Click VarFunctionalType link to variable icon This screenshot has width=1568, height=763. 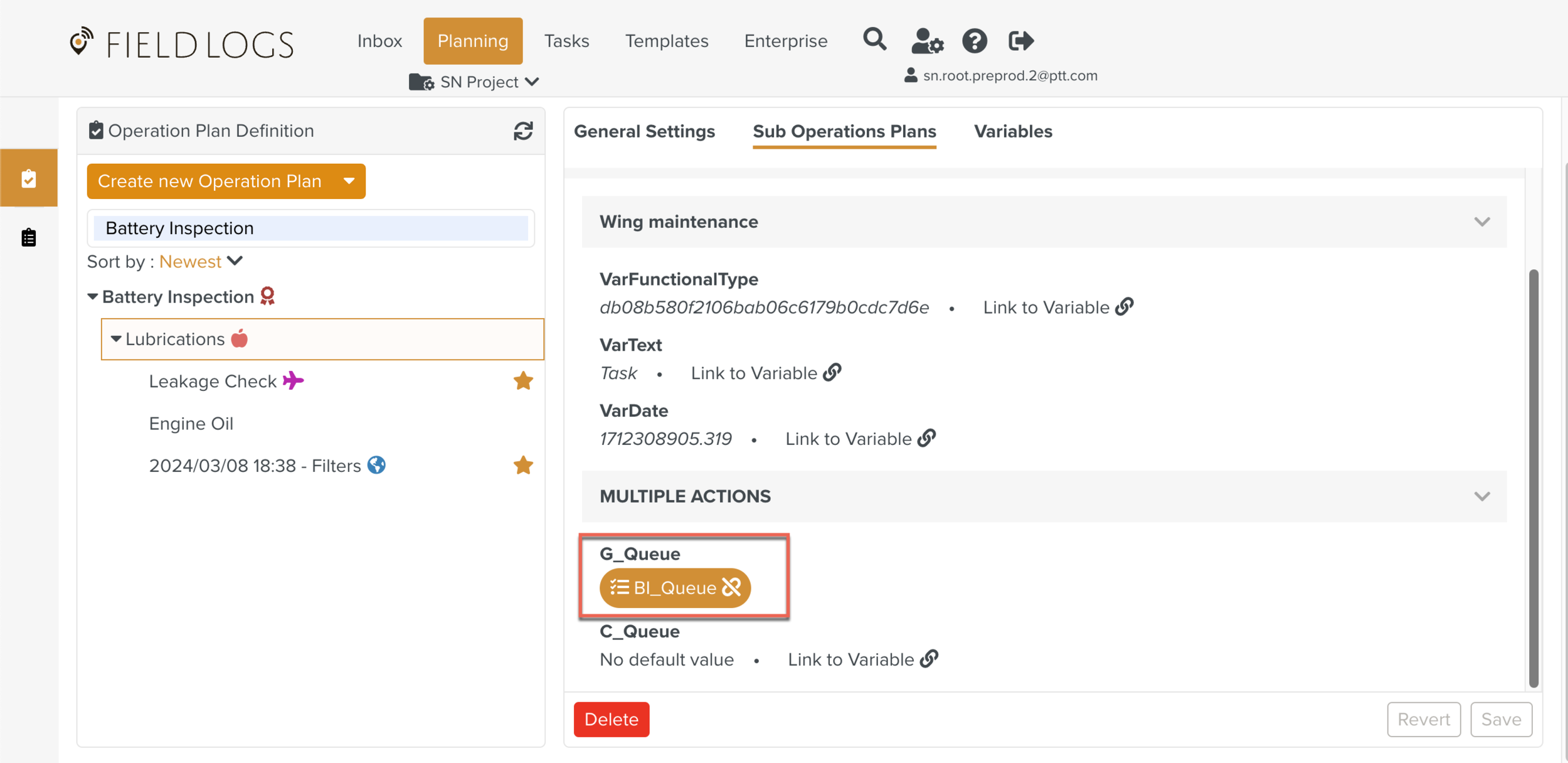click(x=1125, y=307)
